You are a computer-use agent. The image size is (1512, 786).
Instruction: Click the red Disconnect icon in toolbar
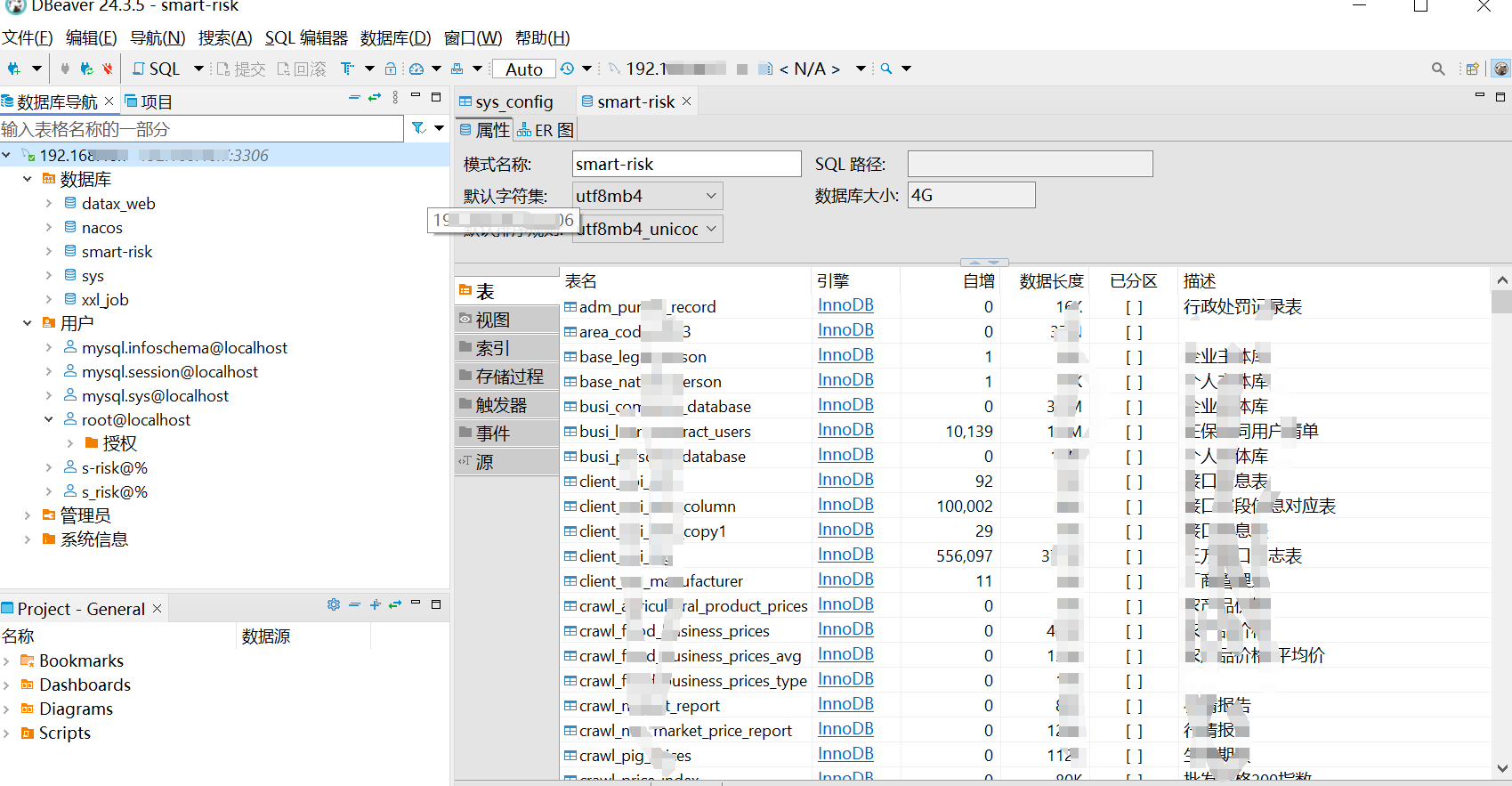(108, 69)
